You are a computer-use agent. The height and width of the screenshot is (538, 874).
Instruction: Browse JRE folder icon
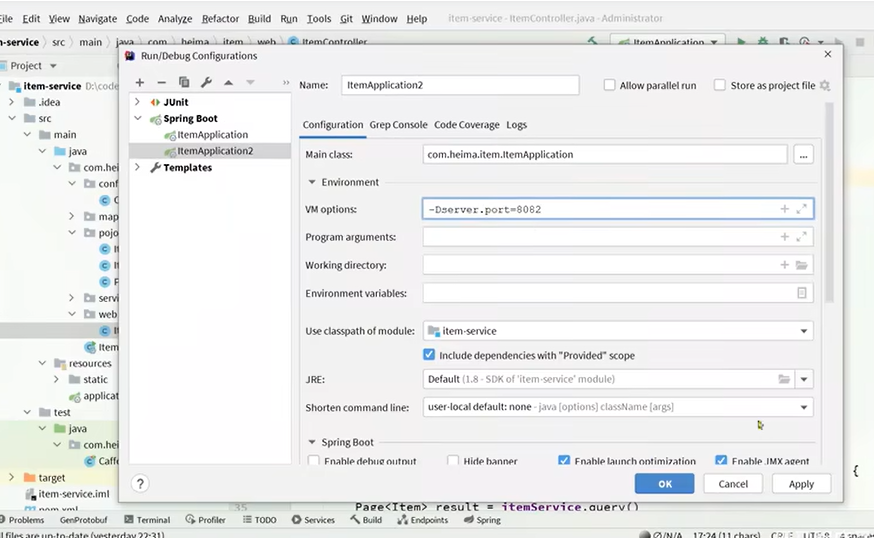784,379
